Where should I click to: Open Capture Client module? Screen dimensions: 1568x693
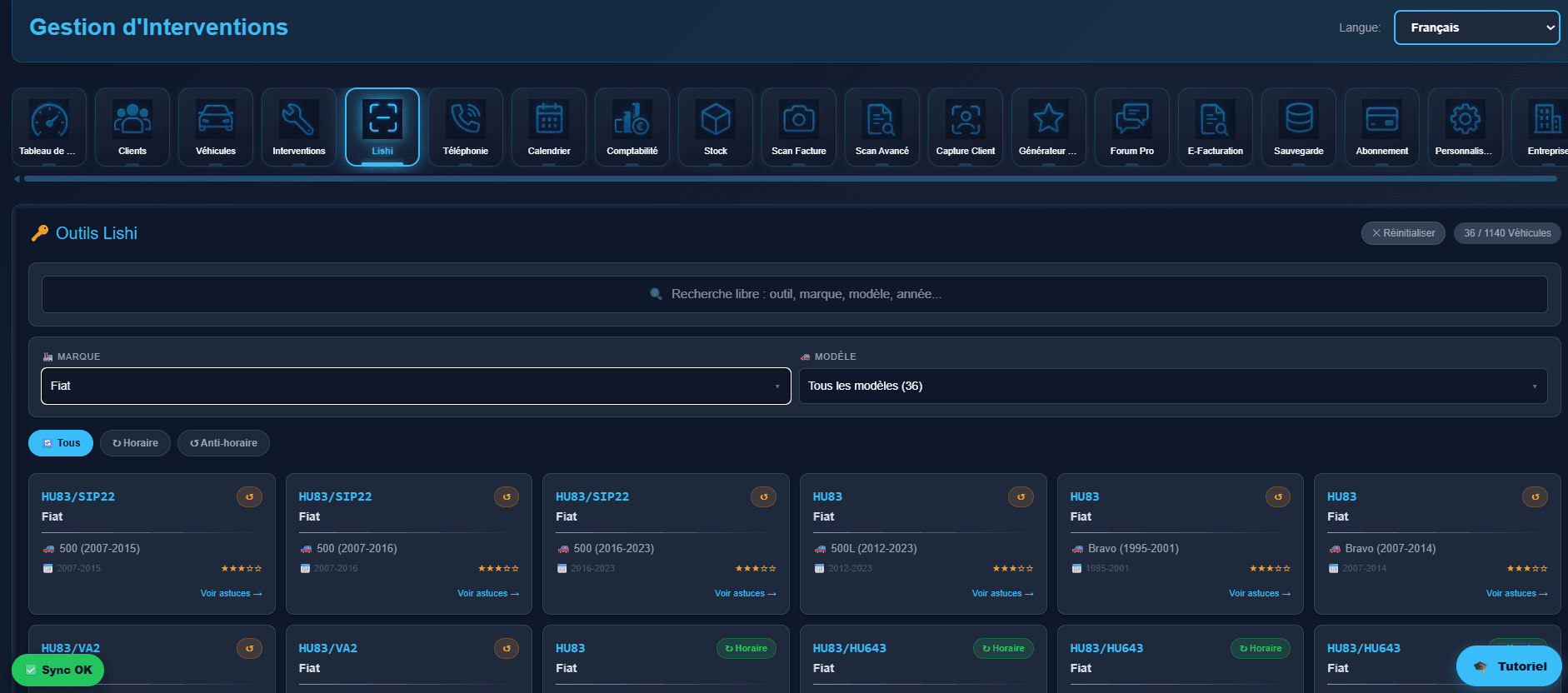click(x=966, y=127)
